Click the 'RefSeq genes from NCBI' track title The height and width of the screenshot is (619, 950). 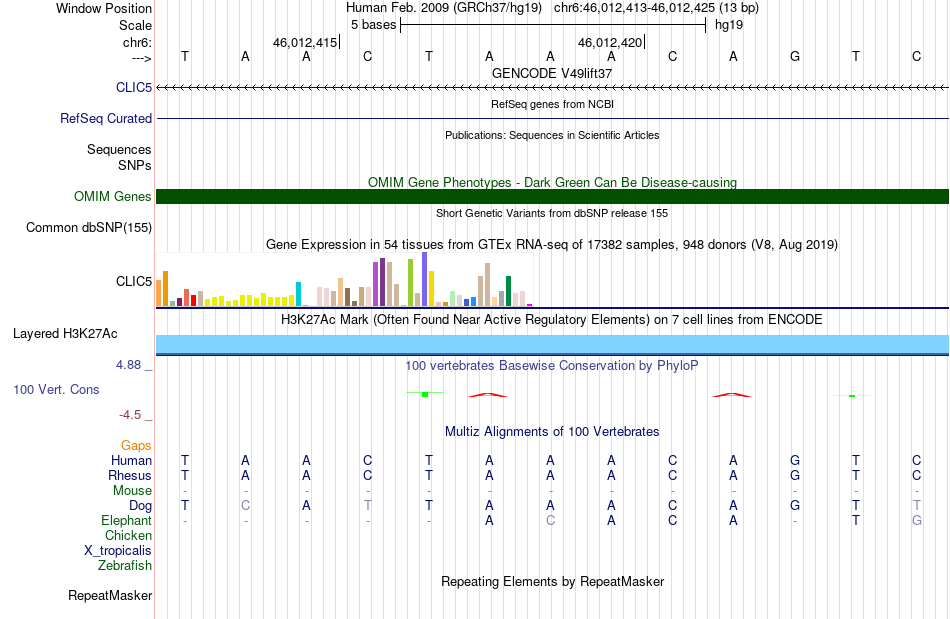tap(552, 104)
